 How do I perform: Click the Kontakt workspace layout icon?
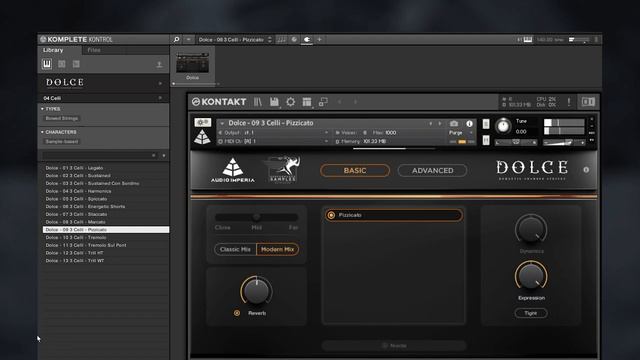[307, 102]
